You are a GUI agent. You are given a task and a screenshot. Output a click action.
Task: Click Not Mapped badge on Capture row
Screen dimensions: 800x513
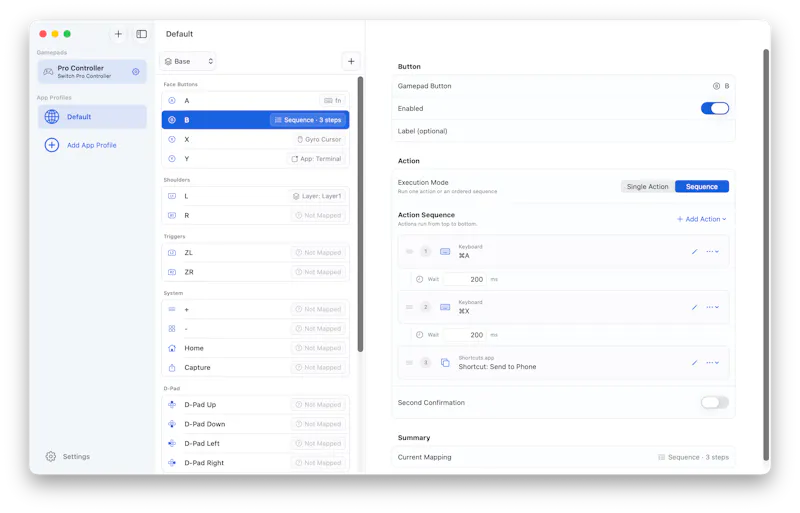(318, 368)
